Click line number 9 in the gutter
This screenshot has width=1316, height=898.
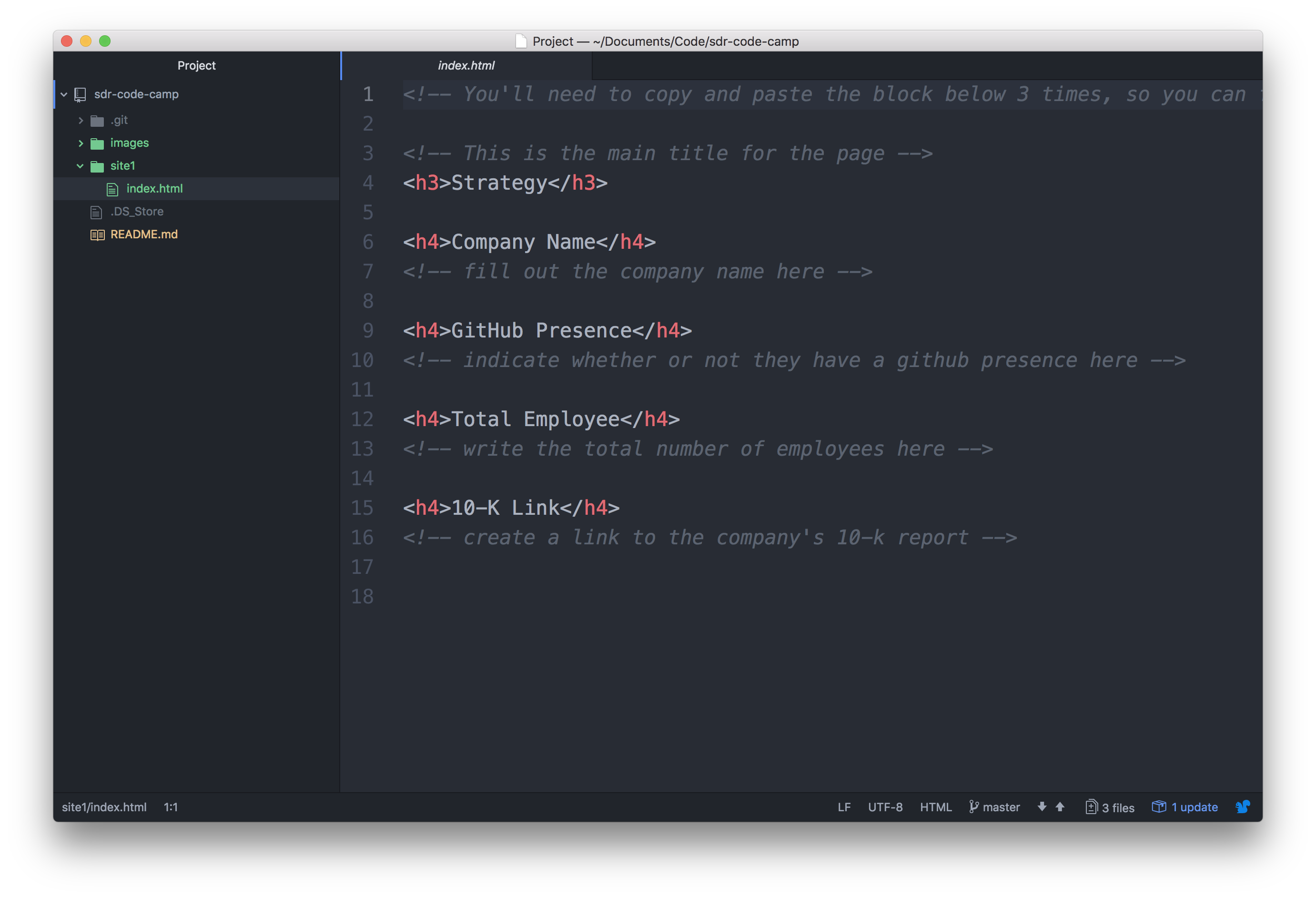coord(367,330)
